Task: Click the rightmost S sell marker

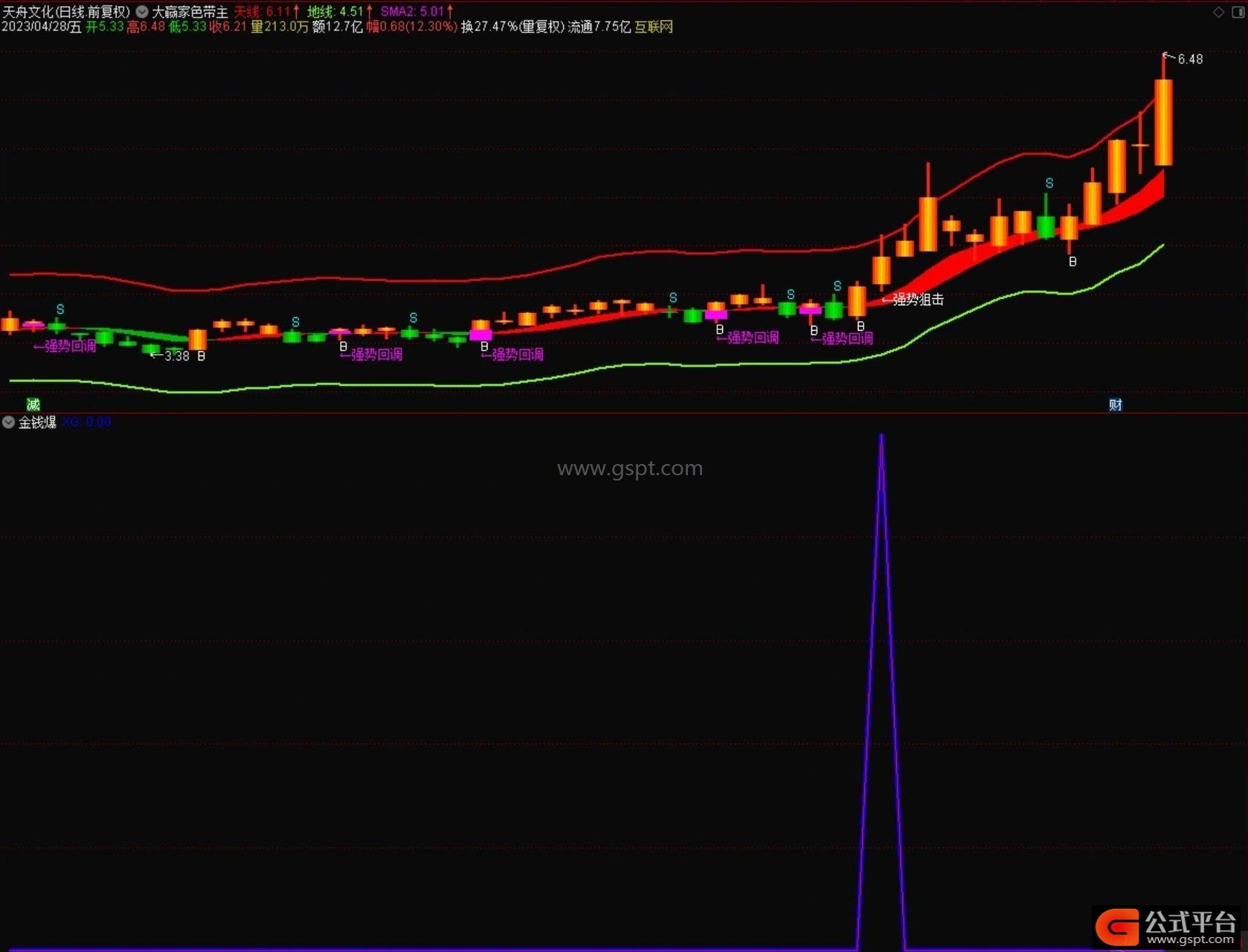Action: 1049,183
